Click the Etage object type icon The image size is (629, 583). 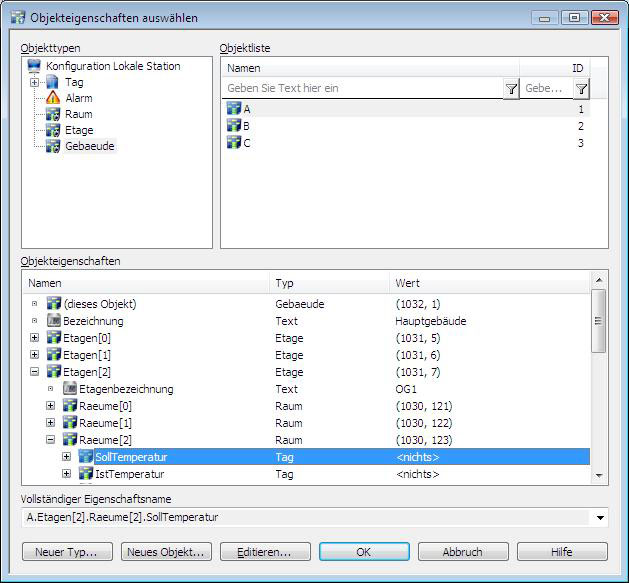click(53, 130)
